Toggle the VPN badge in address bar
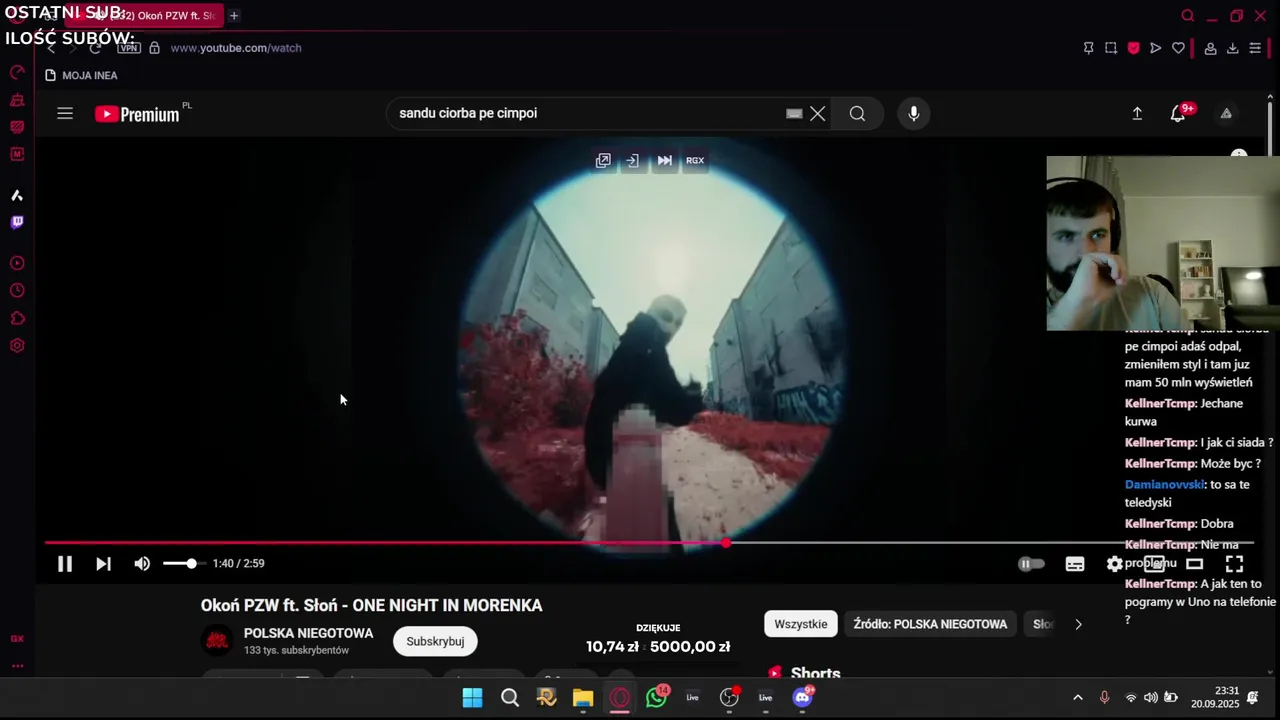The image size is (1280, 720). click(x=128, y=48)
